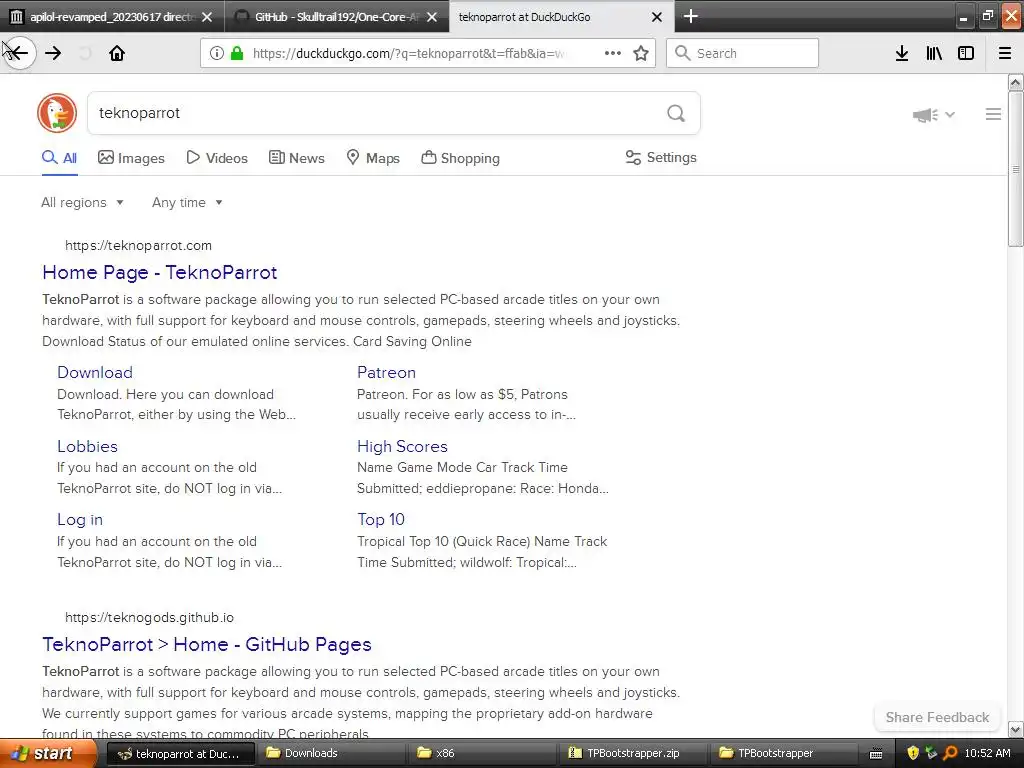This screenshot has height=768, width=1024.
Task: Close the teknoparrot at DuckDuckGo tab
Action: (657, 17)
